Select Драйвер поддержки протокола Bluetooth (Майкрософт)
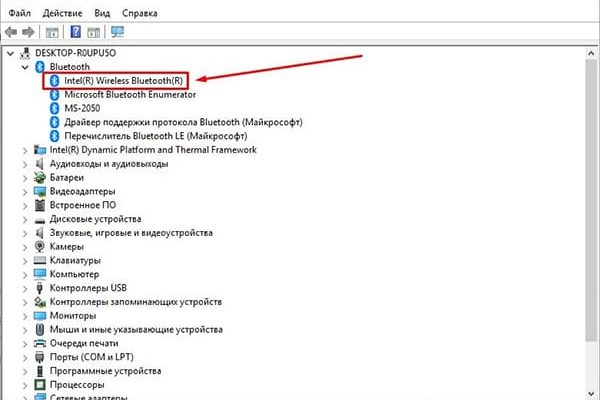600x400 pixels. tap(183, 122)
